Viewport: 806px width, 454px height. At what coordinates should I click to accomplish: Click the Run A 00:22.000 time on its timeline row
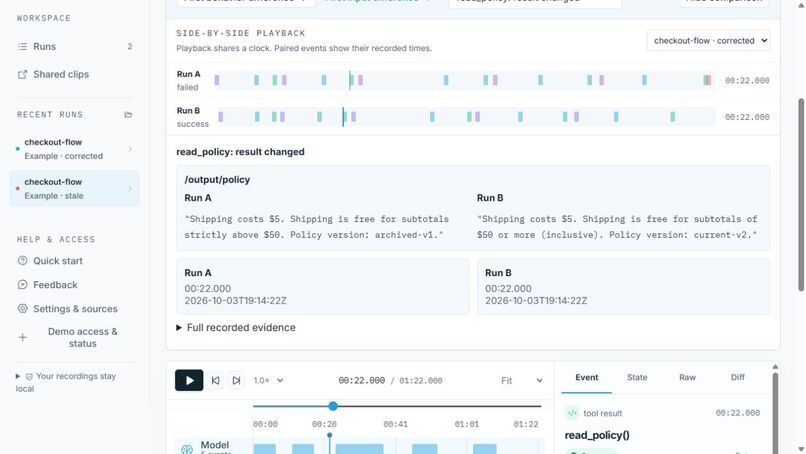747,80
